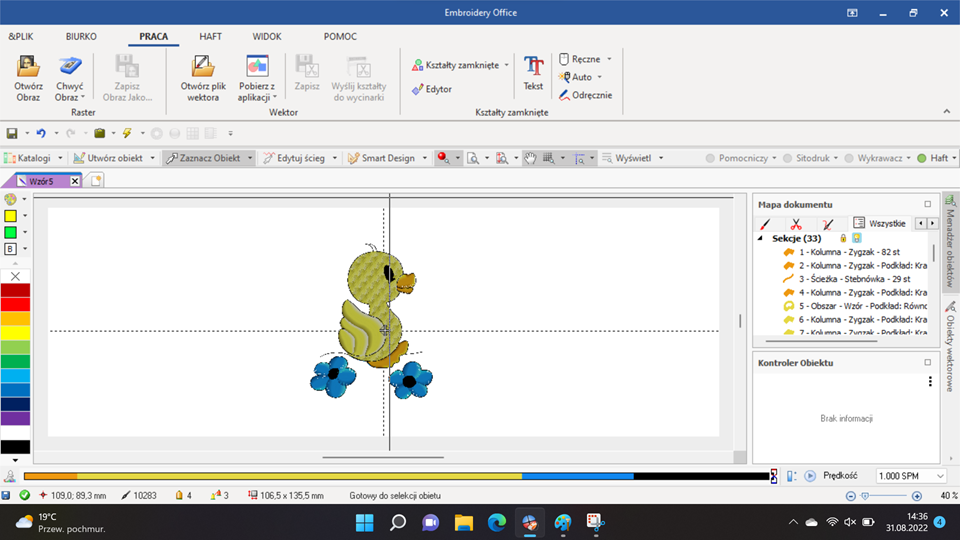Click the lock icon beside Sekcje
The height and width of the screenshot is (540, 960).
click(843, 239)
